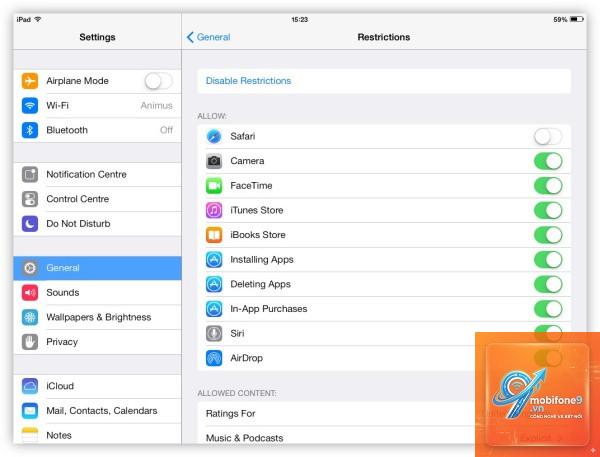Tap the Siri microphone icon

click(214, 333)
